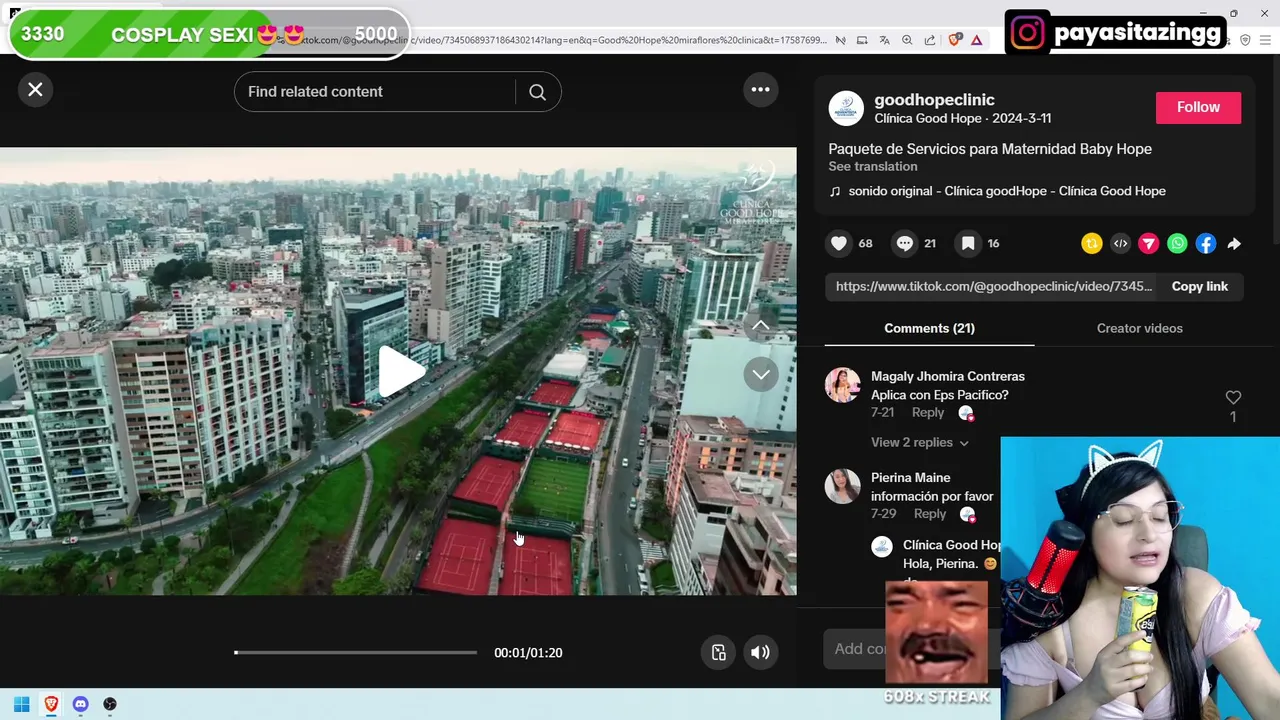The image size is (1280, 720).
Task: Select the video URL text field
Action: [x=991, y=286]
